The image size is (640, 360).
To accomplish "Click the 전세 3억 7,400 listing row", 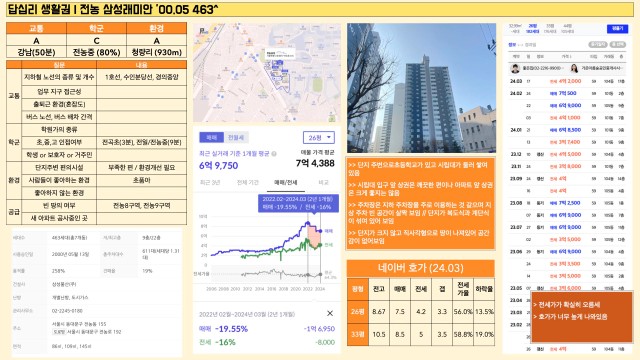I will (x=568, y=142).
